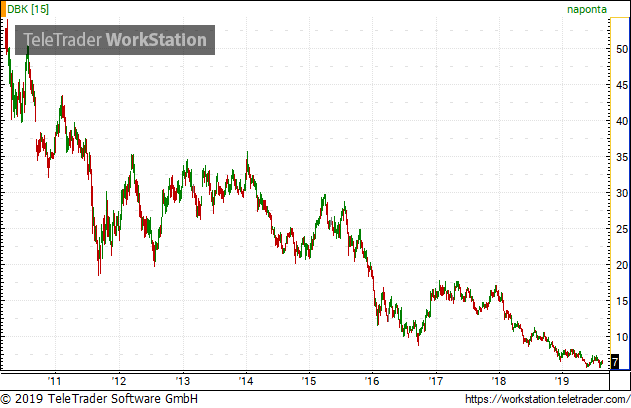Click the '17 year axis label
Image resolution: width=631 pixels, height=408 pixels.
pos(435,381)
